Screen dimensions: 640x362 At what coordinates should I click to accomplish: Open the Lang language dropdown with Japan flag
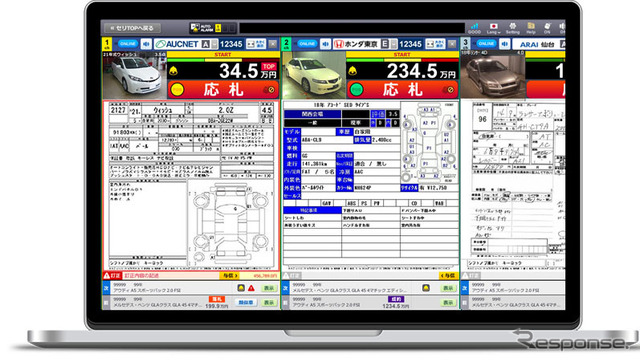click(493, 28)
